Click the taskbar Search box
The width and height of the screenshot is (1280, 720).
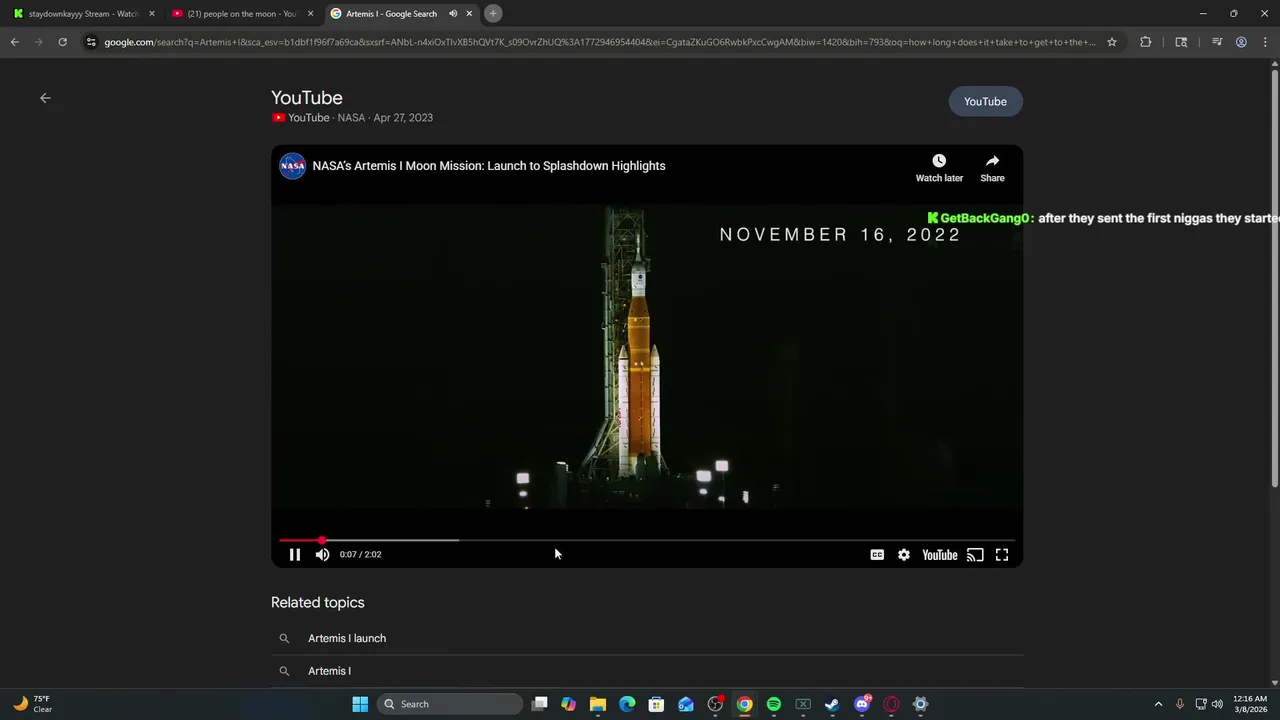click(x=449, y=704)
